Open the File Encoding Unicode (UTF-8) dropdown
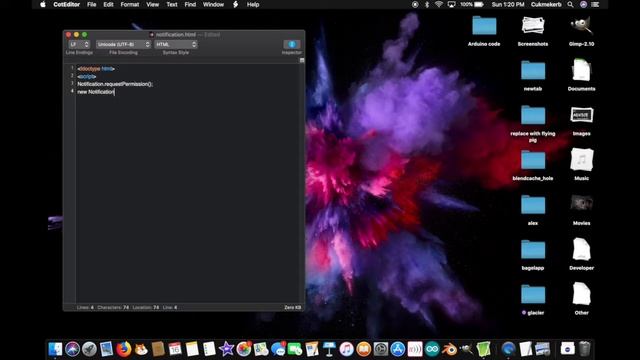The height and width of the screenshot is (360, 640). 123,44
